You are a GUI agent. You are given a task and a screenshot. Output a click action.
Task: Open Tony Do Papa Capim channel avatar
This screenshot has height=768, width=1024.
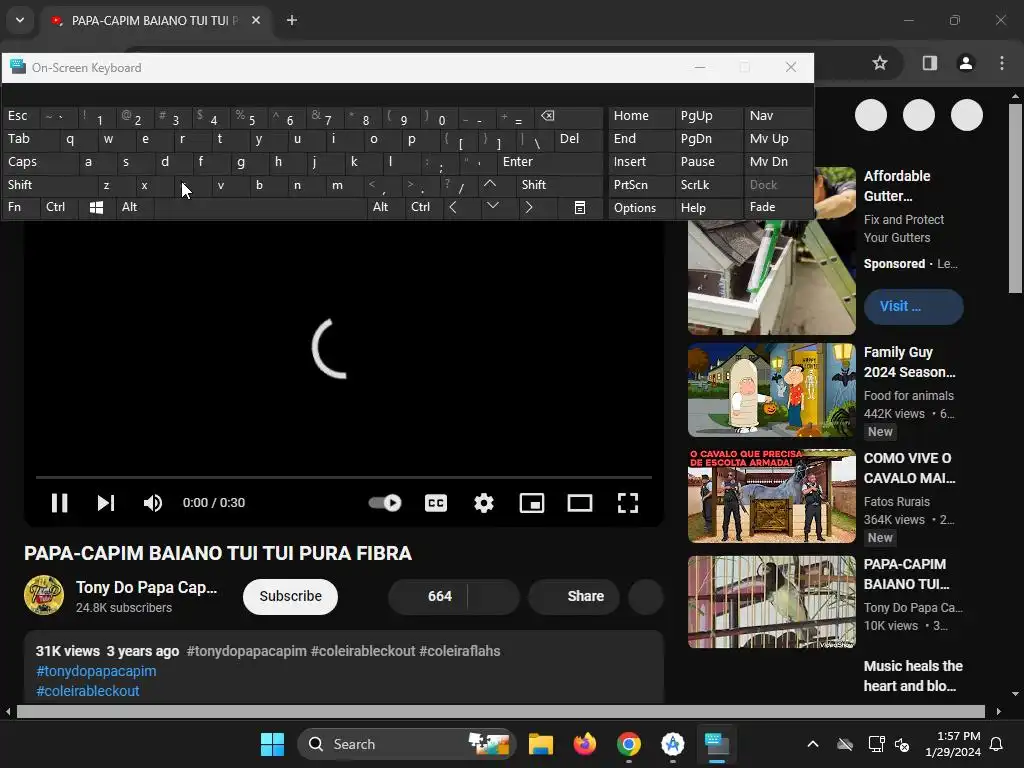coord(44,595)
